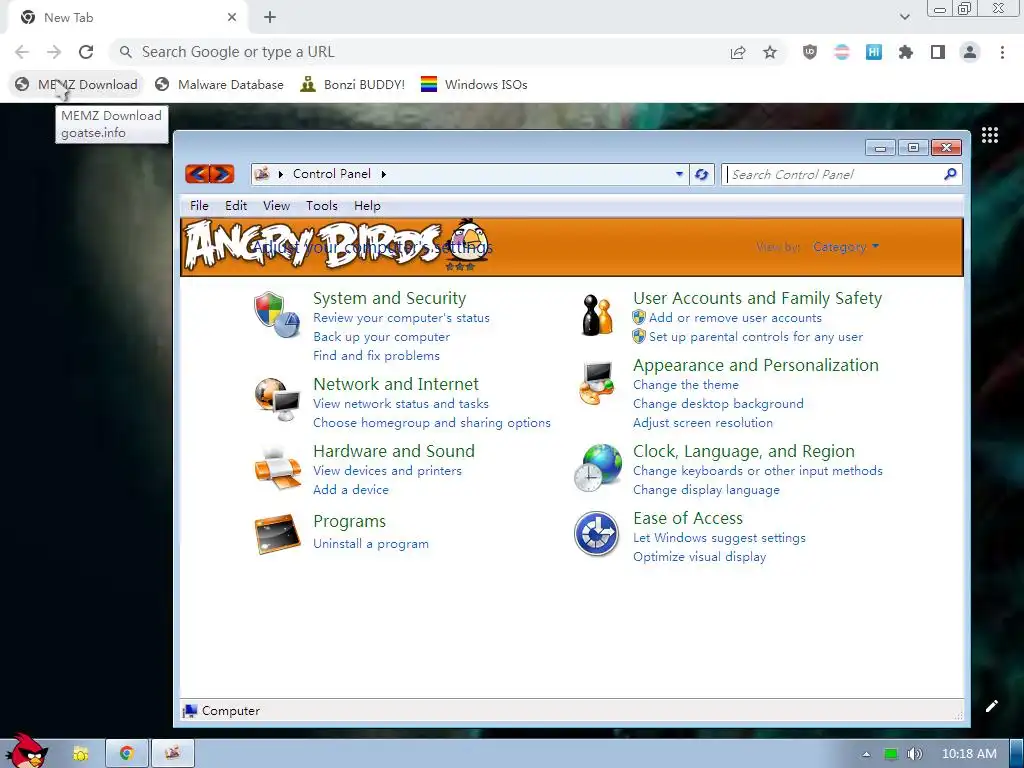Open the View menu
The image size is (1024, 768).
point(276,206)
